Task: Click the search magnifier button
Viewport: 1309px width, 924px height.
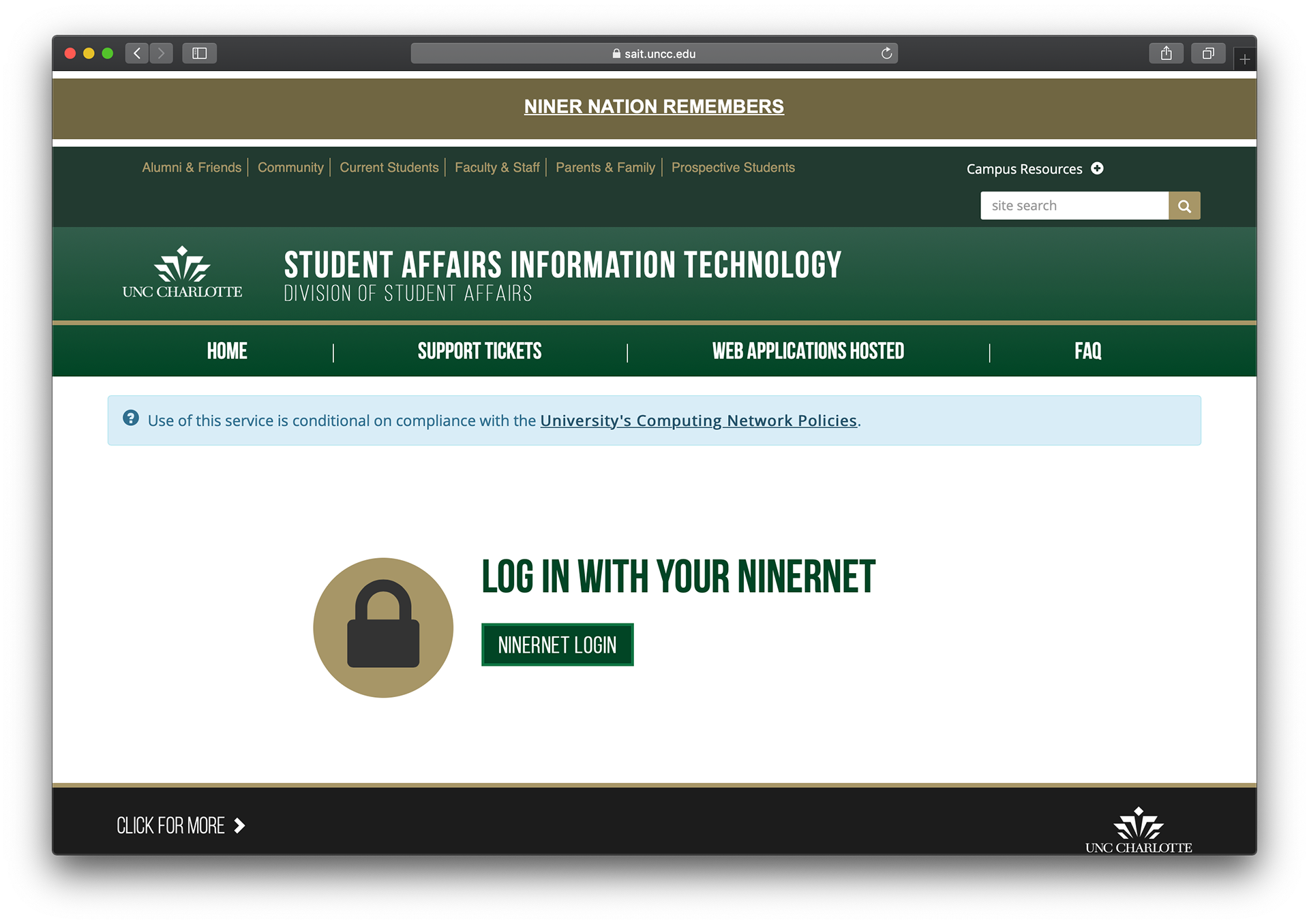Action: coord(1184,206)
